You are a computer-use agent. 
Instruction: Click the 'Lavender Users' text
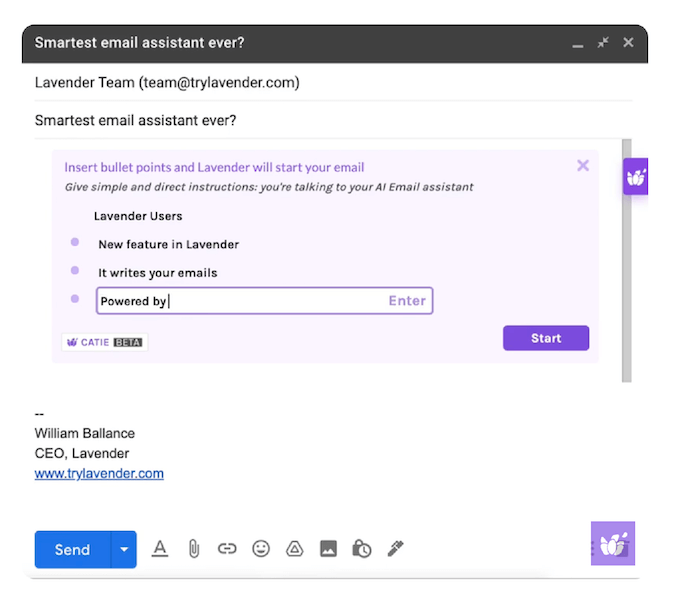(138, 216)
